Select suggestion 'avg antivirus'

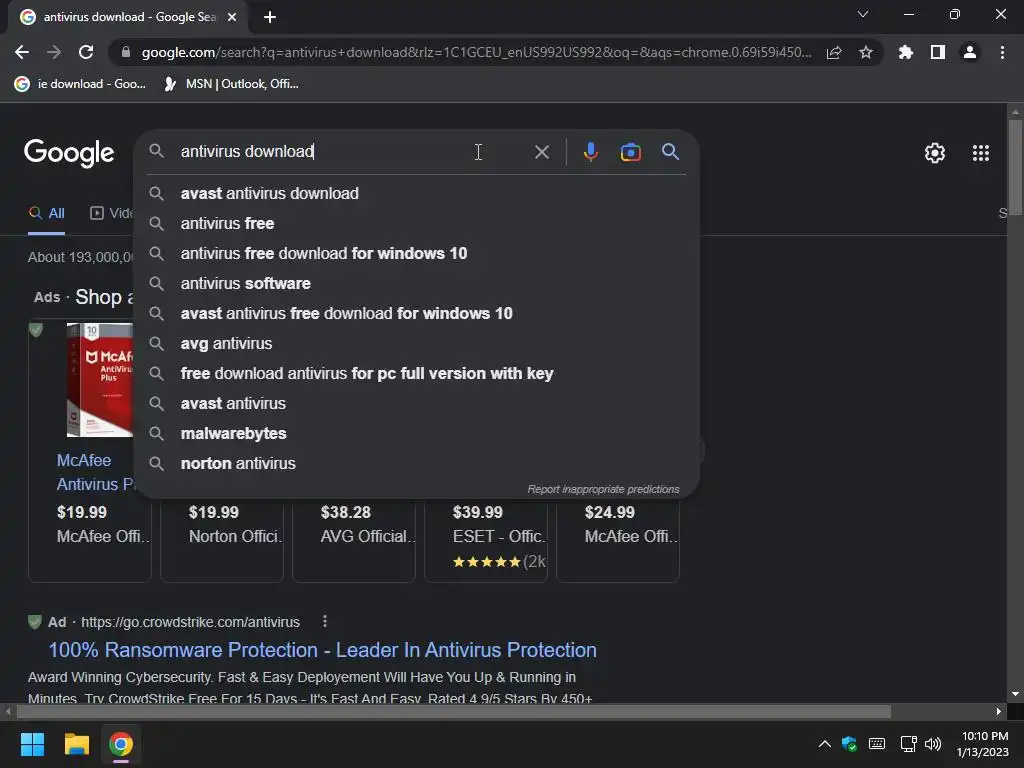point(417,344)
